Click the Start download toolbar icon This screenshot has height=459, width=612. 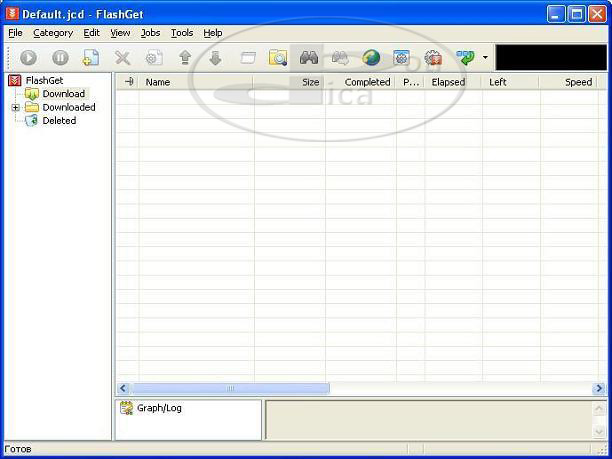28,59
